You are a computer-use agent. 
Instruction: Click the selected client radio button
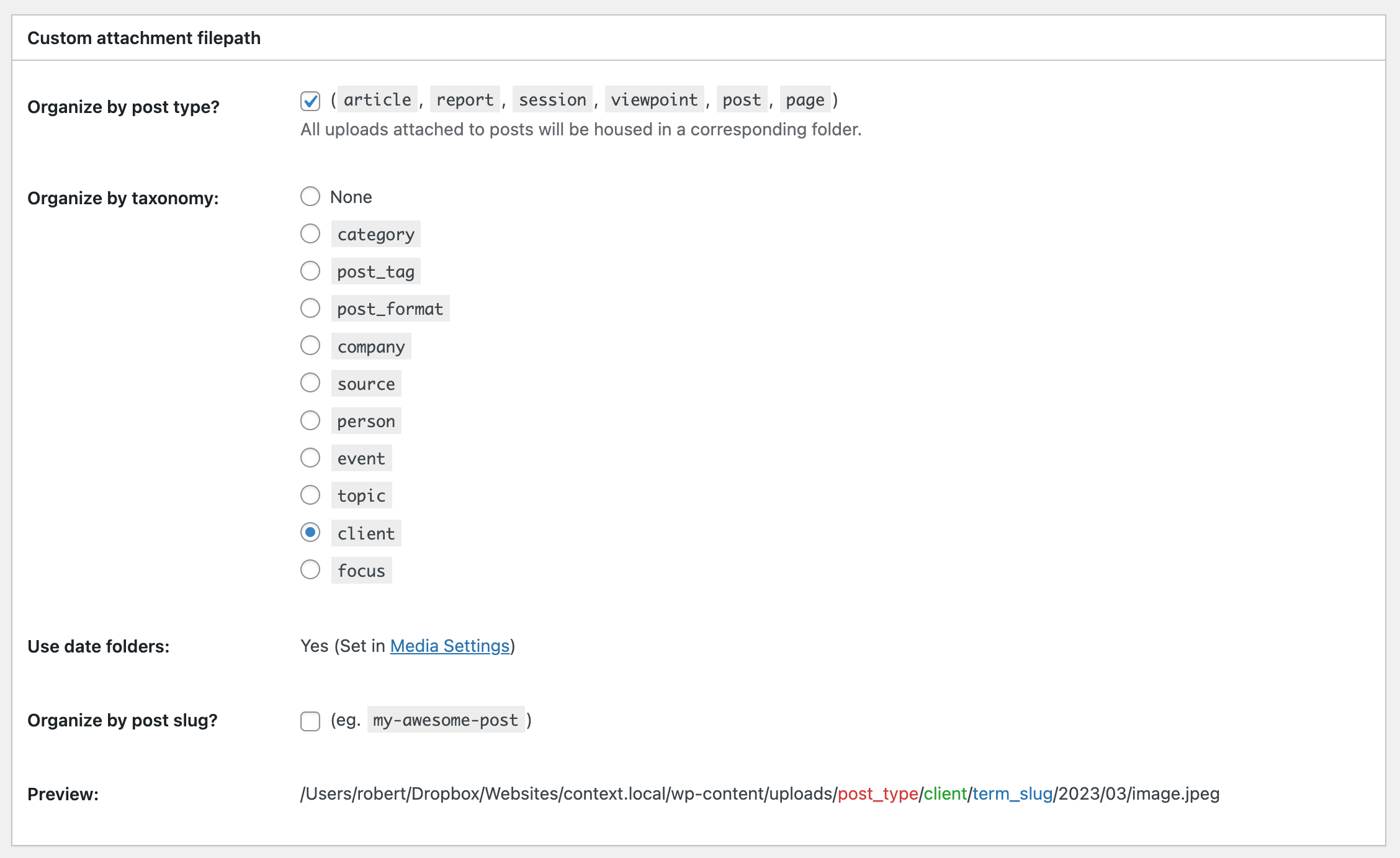point(310,533)
